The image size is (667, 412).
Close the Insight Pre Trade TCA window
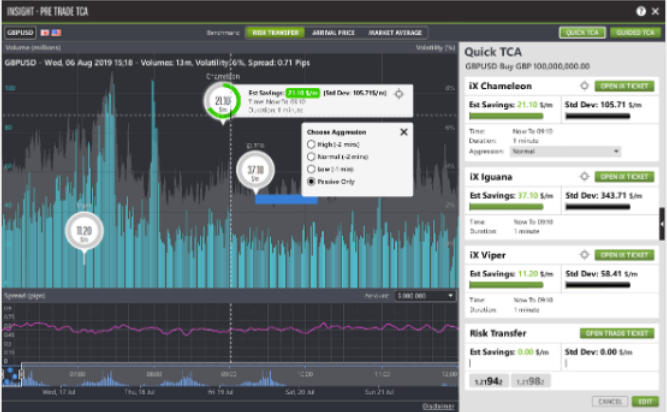coord(655,11)
